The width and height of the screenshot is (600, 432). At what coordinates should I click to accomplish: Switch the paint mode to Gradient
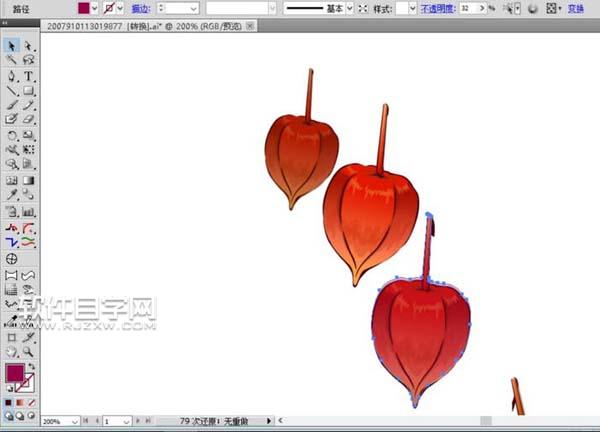pyautogui.click(x=20, y=402)
